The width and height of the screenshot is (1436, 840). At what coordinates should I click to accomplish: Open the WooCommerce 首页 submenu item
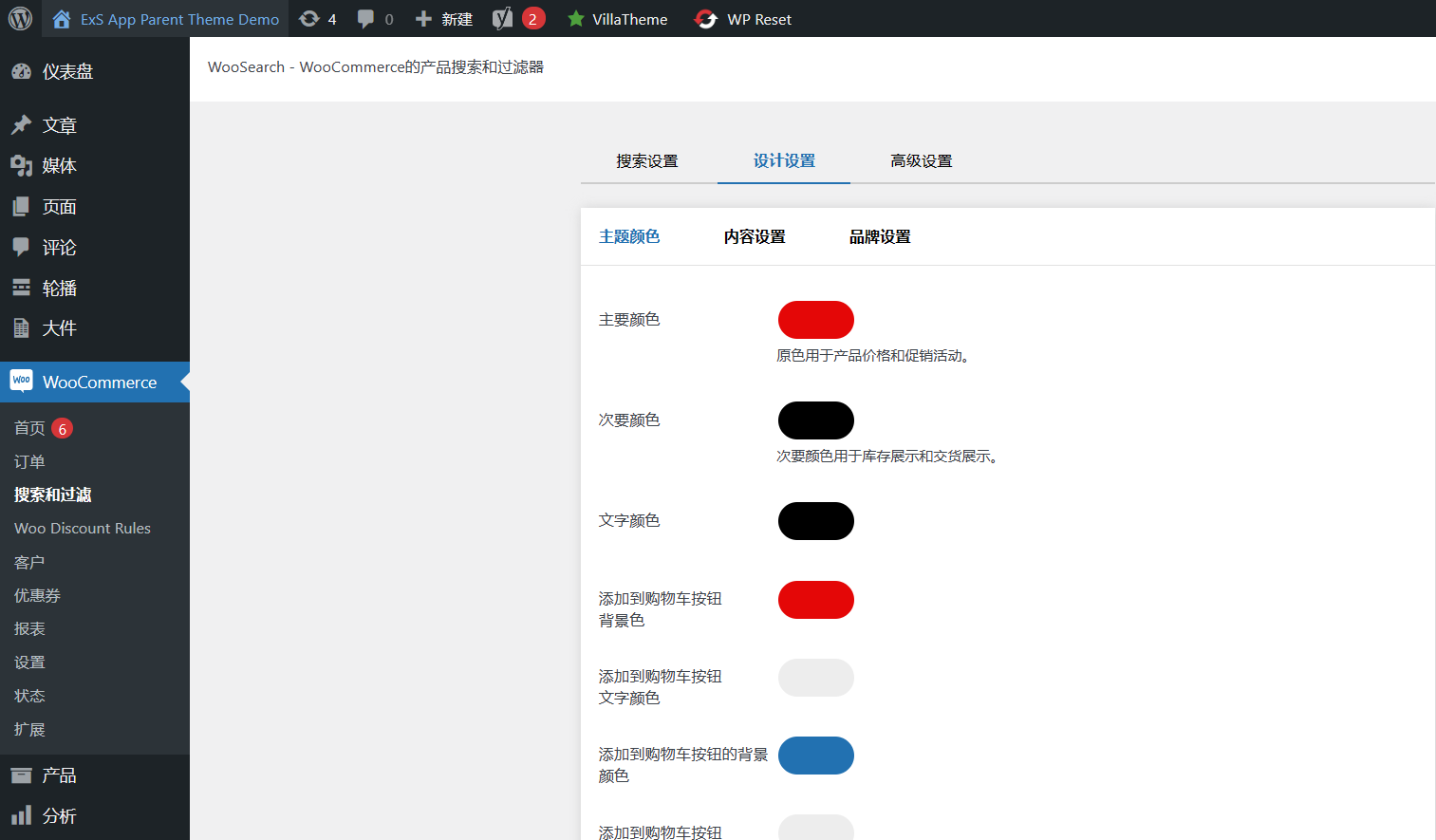tap(29, 428)
